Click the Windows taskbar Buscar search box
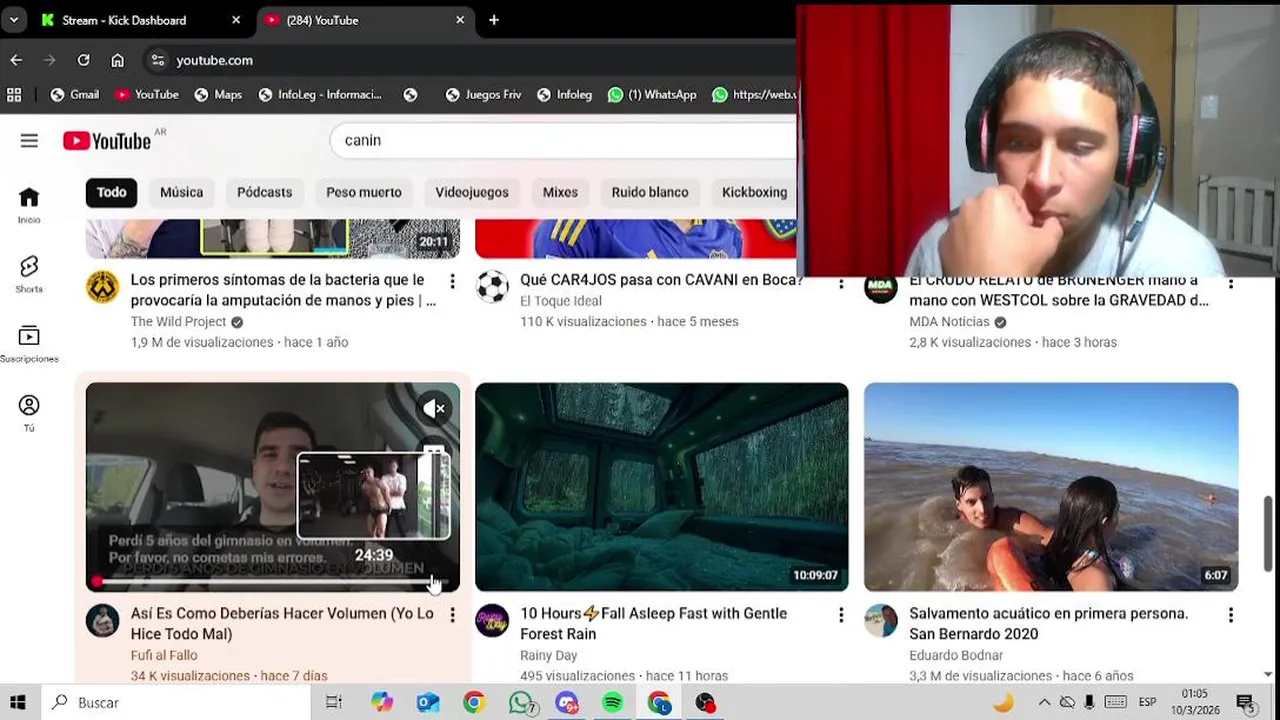 (176, 703)
